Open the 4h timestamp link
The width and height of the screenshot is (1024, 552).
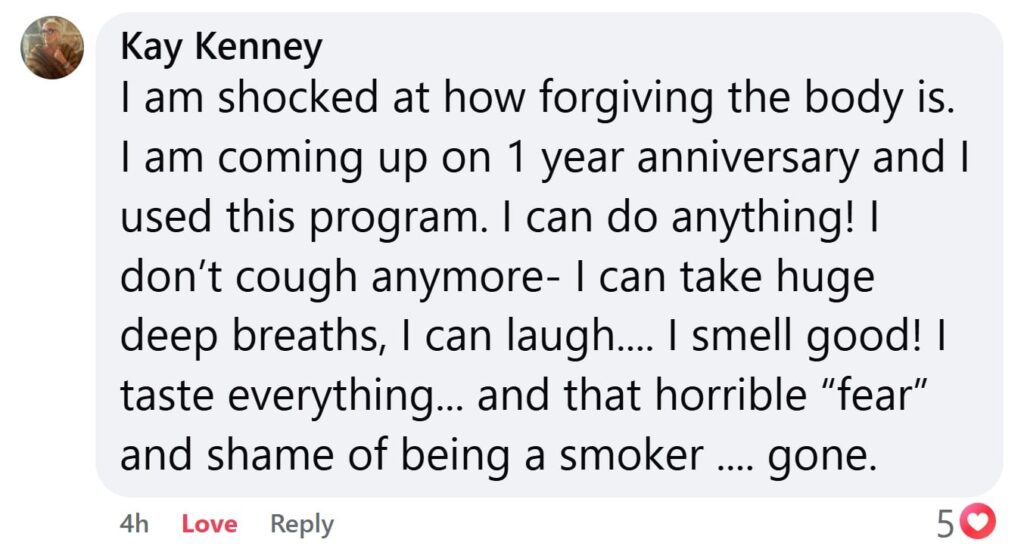tap(134, 524)
